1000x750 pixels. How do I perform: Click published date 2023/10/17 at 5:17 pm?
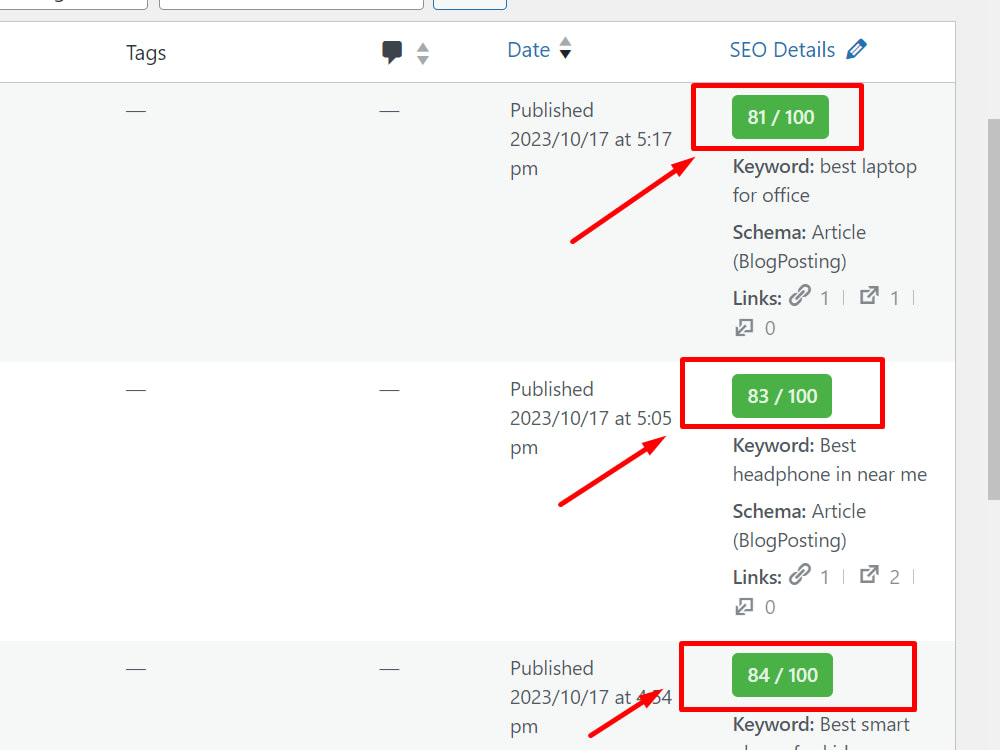tap(591, 154)
